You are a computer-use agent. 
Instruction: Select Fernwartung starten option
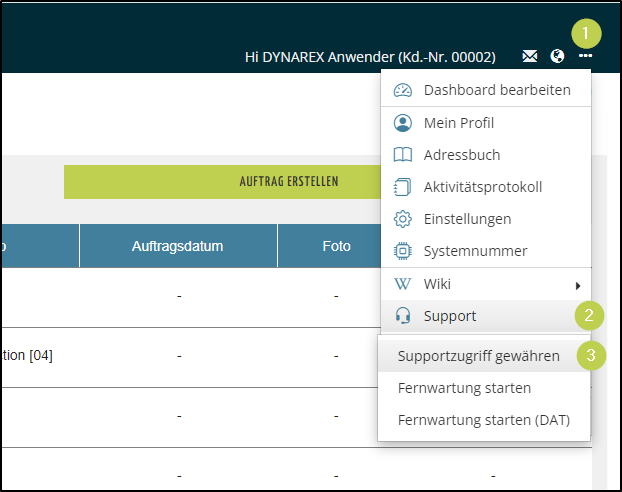(x=464, y=388)
